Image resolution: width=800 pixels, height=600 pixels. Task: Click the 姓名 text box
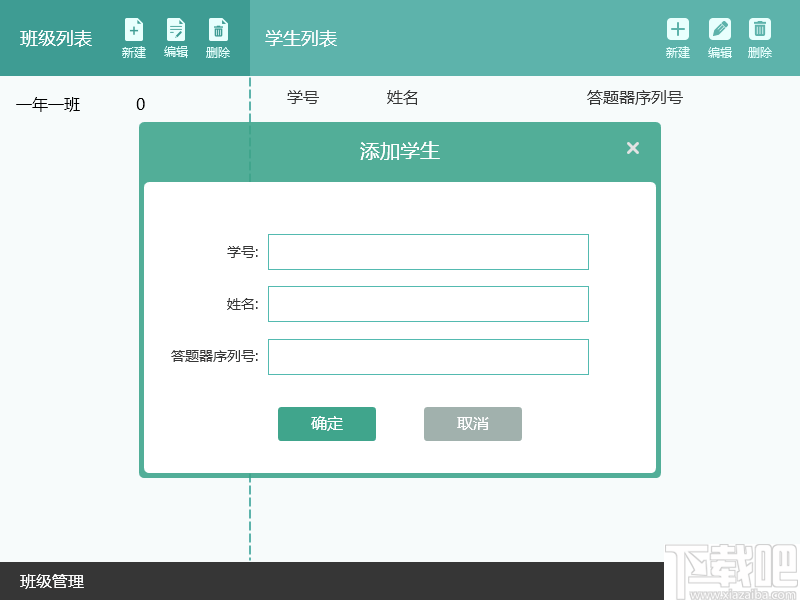[x=428, y=304]
